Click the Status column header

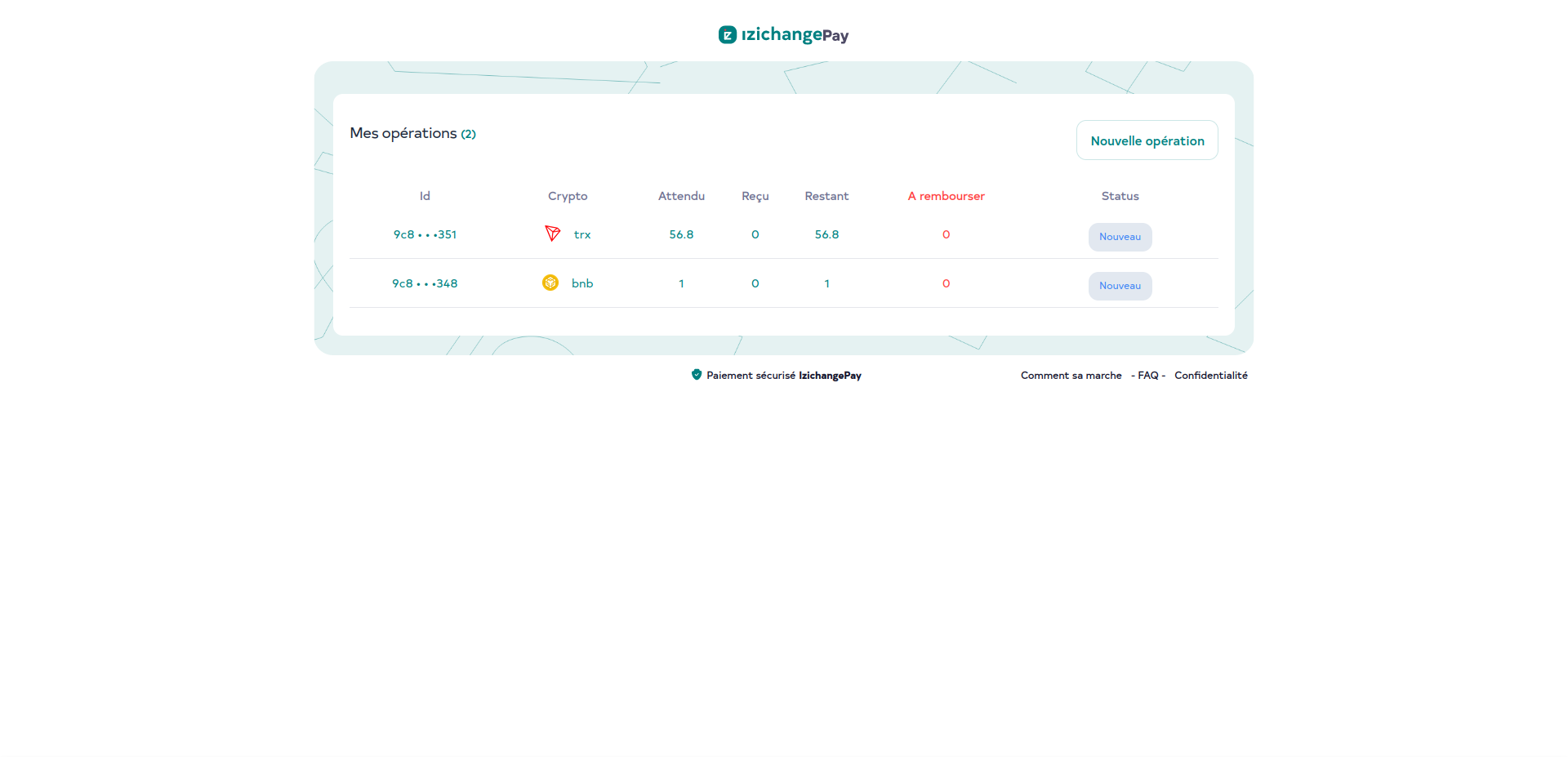pyautogui.click(x=1120, y=196)
